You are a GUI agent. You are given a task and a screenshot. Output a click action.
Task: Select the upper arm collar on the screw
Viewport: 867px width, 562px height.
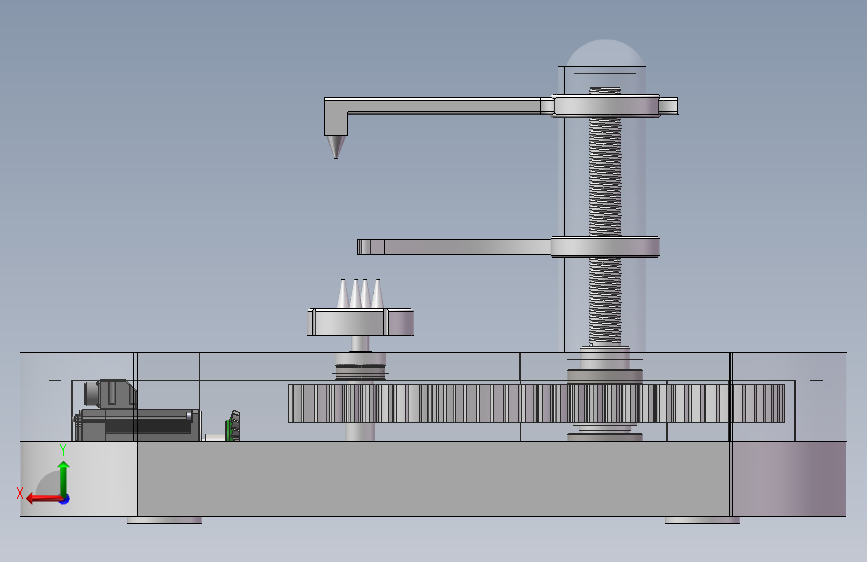[x=607, y=106]
